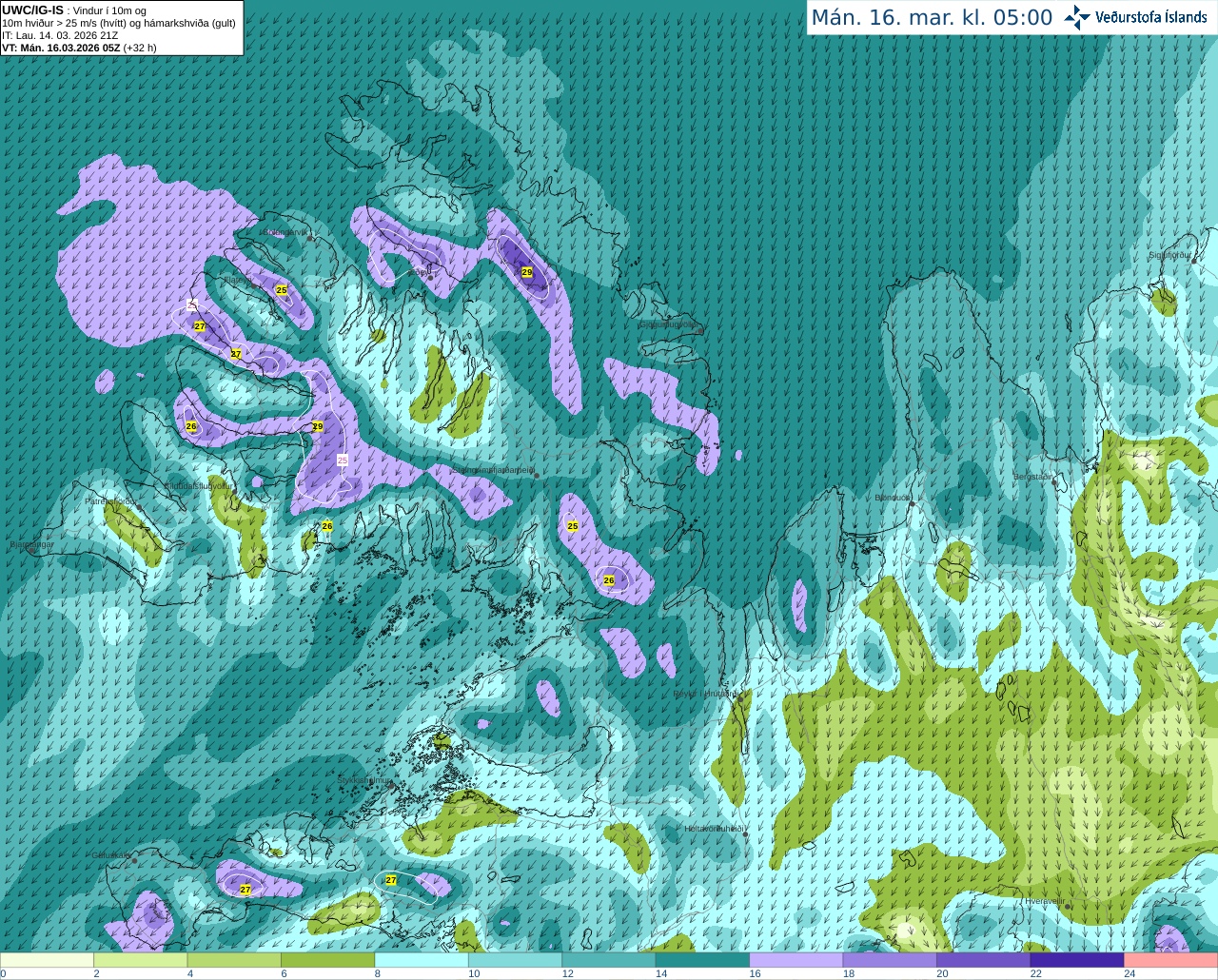Viewport: 1218px width, 980px height.
Task: Pick the pink legend swatch above 24 m/s
Action: coord(1171,960)
